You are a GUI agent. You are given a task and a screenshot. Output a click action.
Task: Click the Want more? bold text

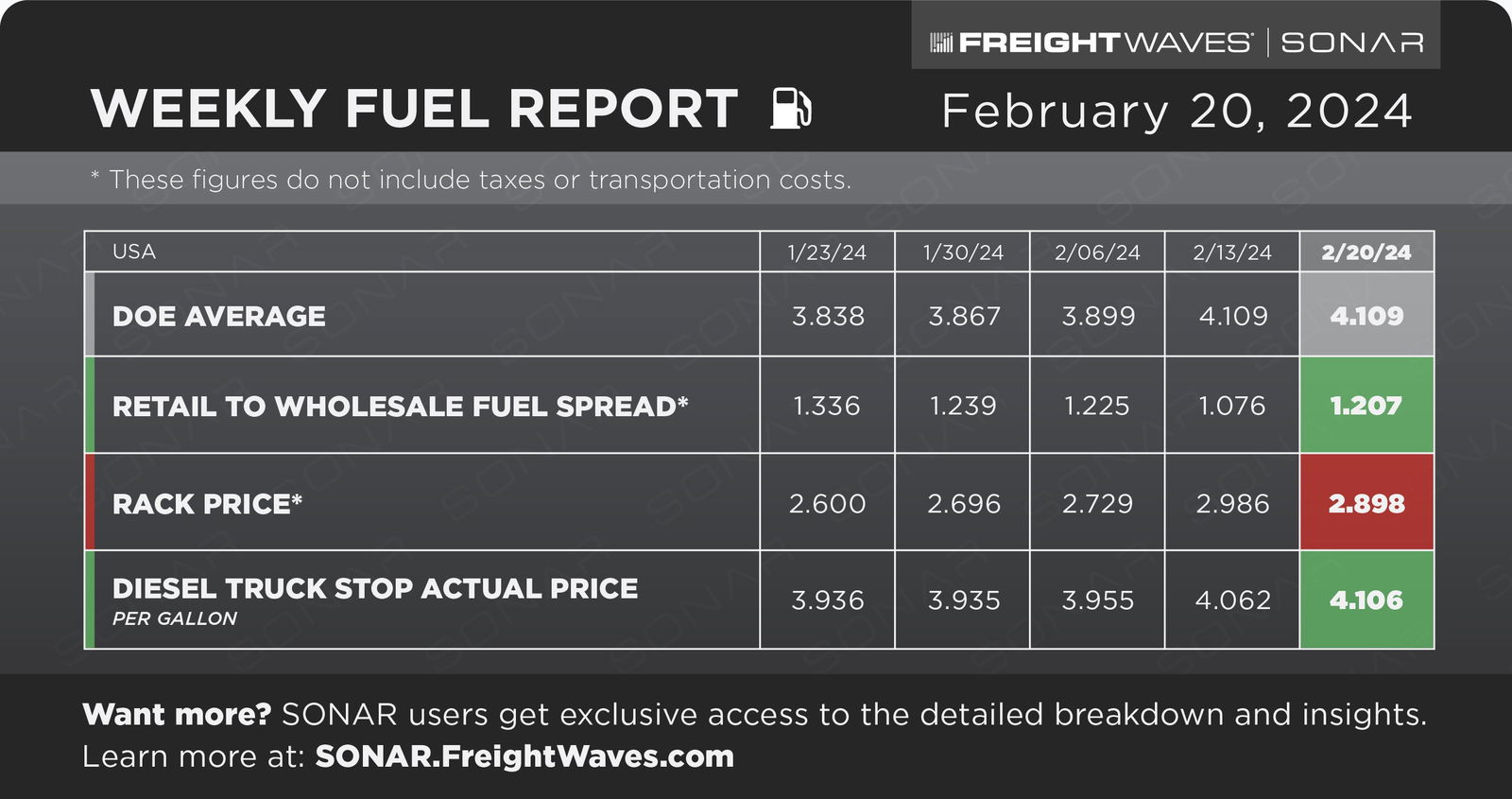tap(177, 714)
